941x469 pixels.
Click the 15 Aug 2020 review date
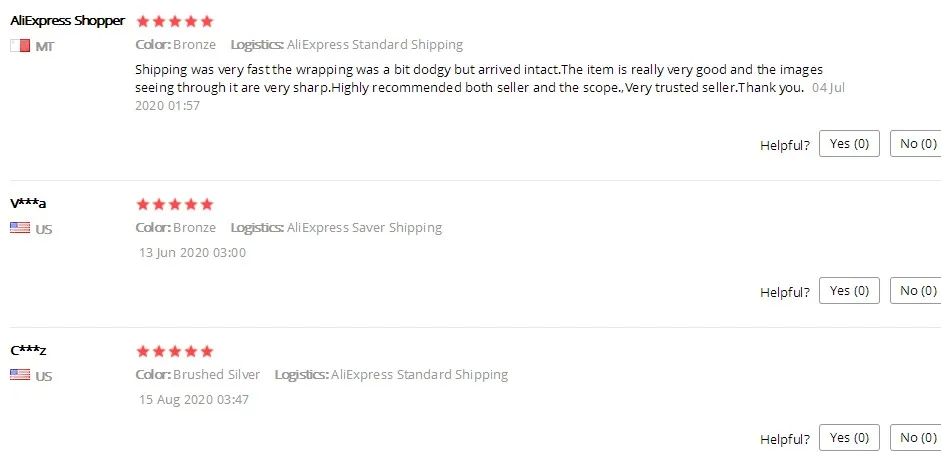[x=194, y=400]
